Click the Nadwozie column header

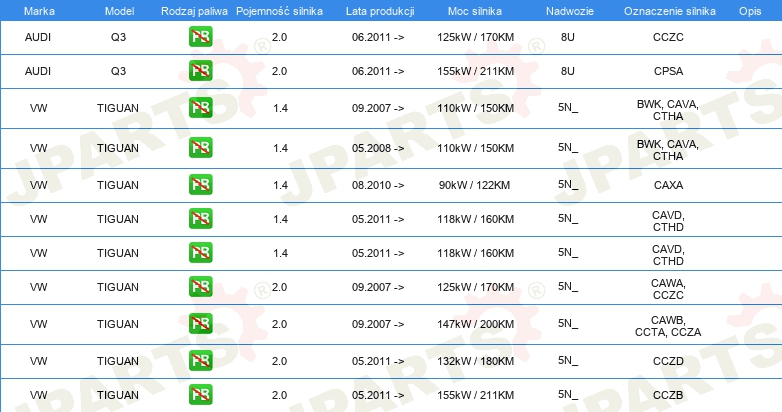coord(570,11)
